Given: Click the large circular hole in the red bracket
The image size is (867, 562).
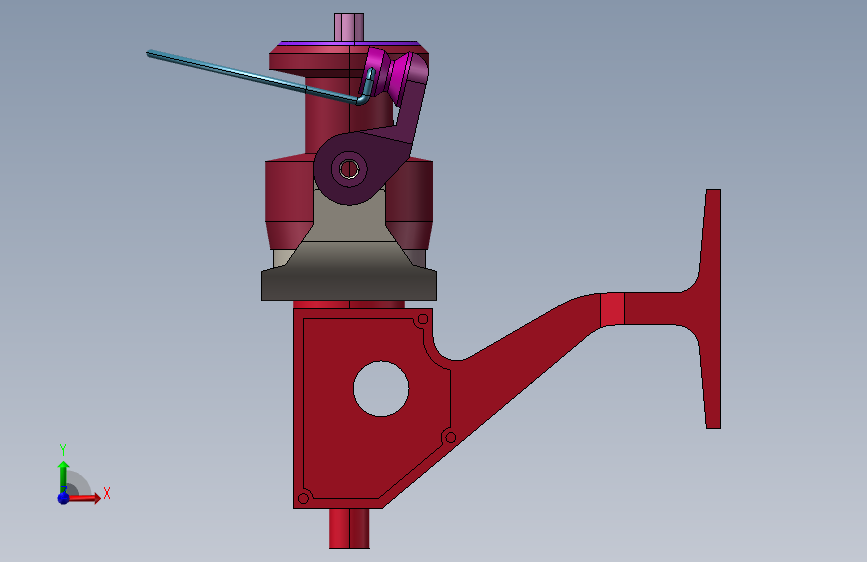Looking at the screenshot, I should 381,388.
